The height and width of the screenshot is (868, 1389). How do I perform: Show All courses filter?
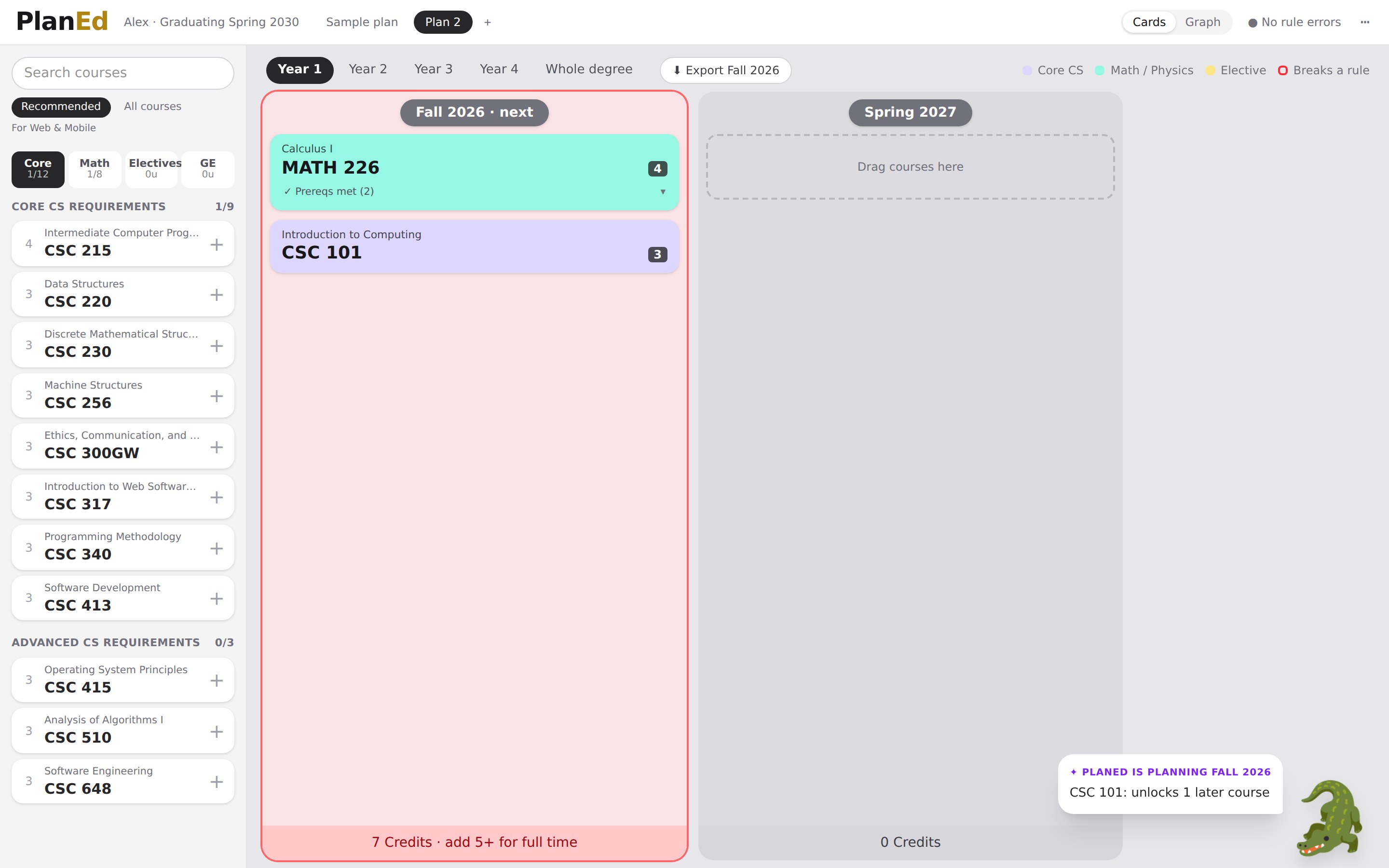pos(153,107)
